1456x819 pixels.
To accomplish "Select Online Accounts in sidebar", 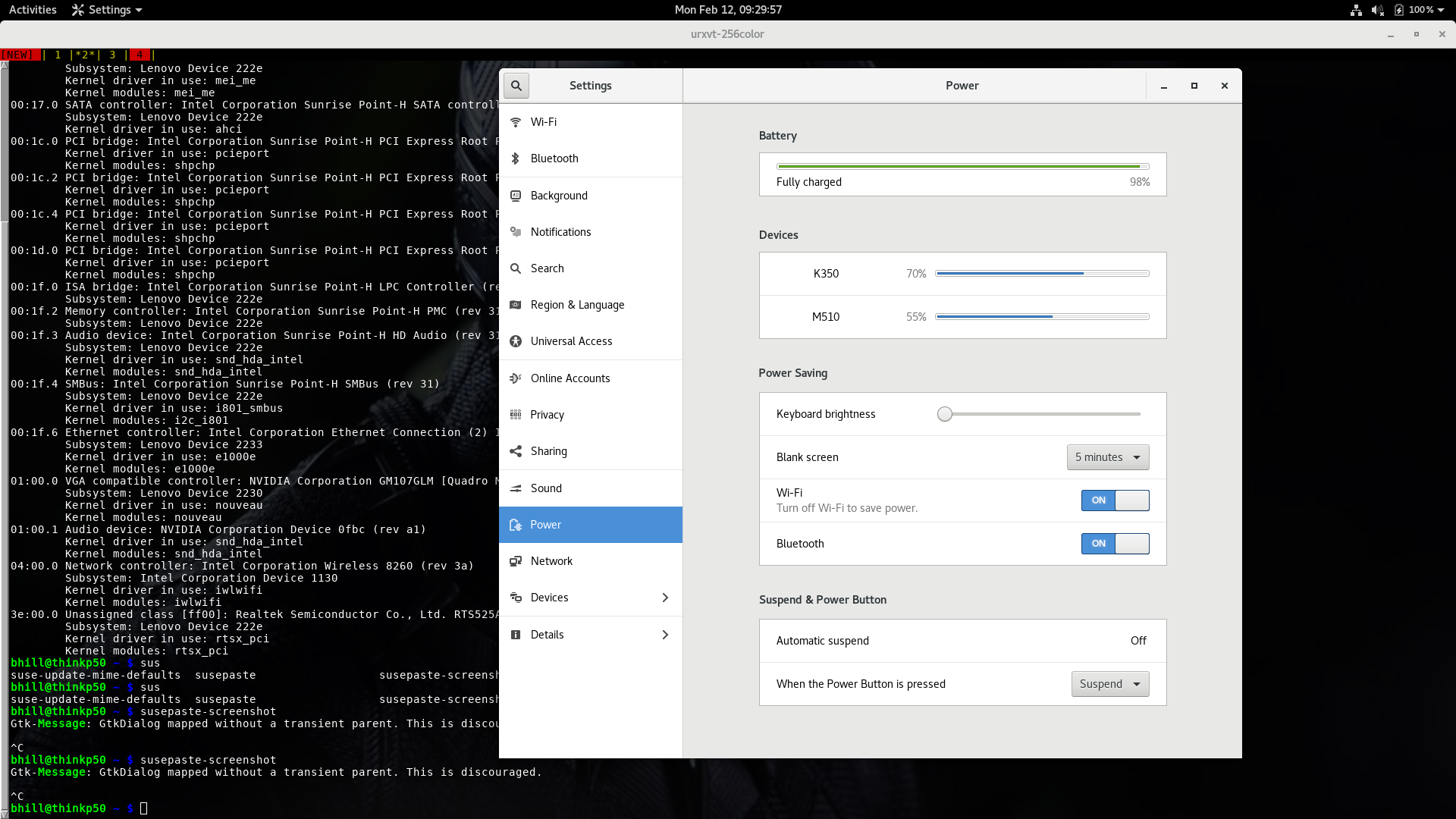I will 591,378.
